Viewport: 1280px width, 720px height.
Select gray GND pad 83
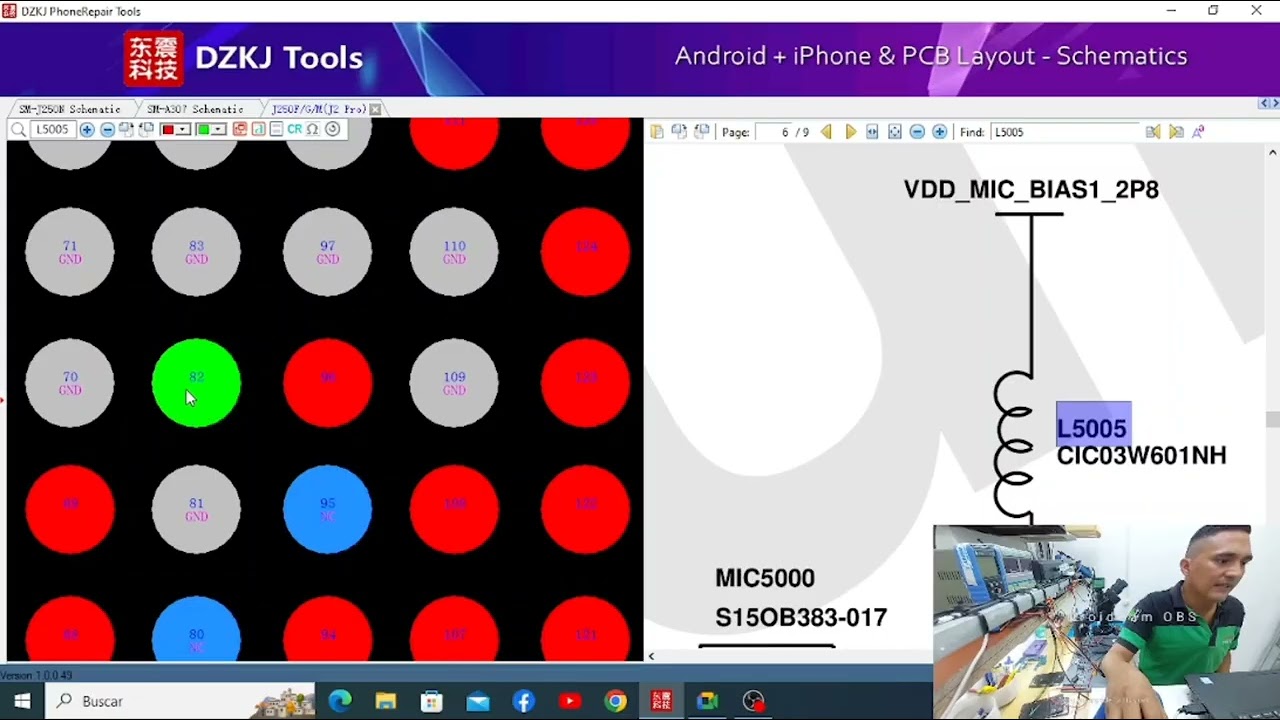[x=196, y=252]
